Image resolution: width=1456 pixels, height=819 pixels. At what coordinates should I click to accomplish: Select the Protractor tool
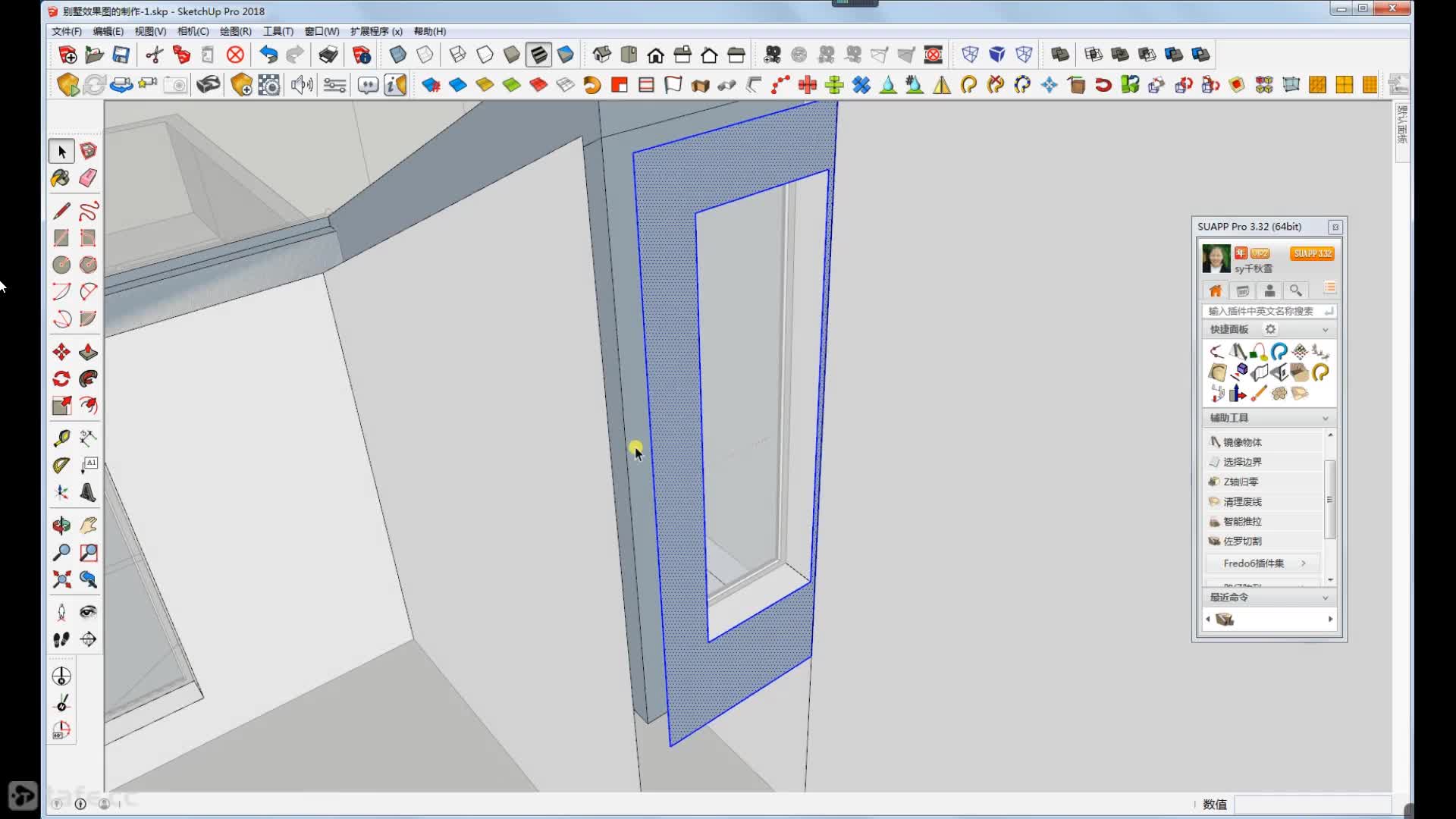coord(61,465)
